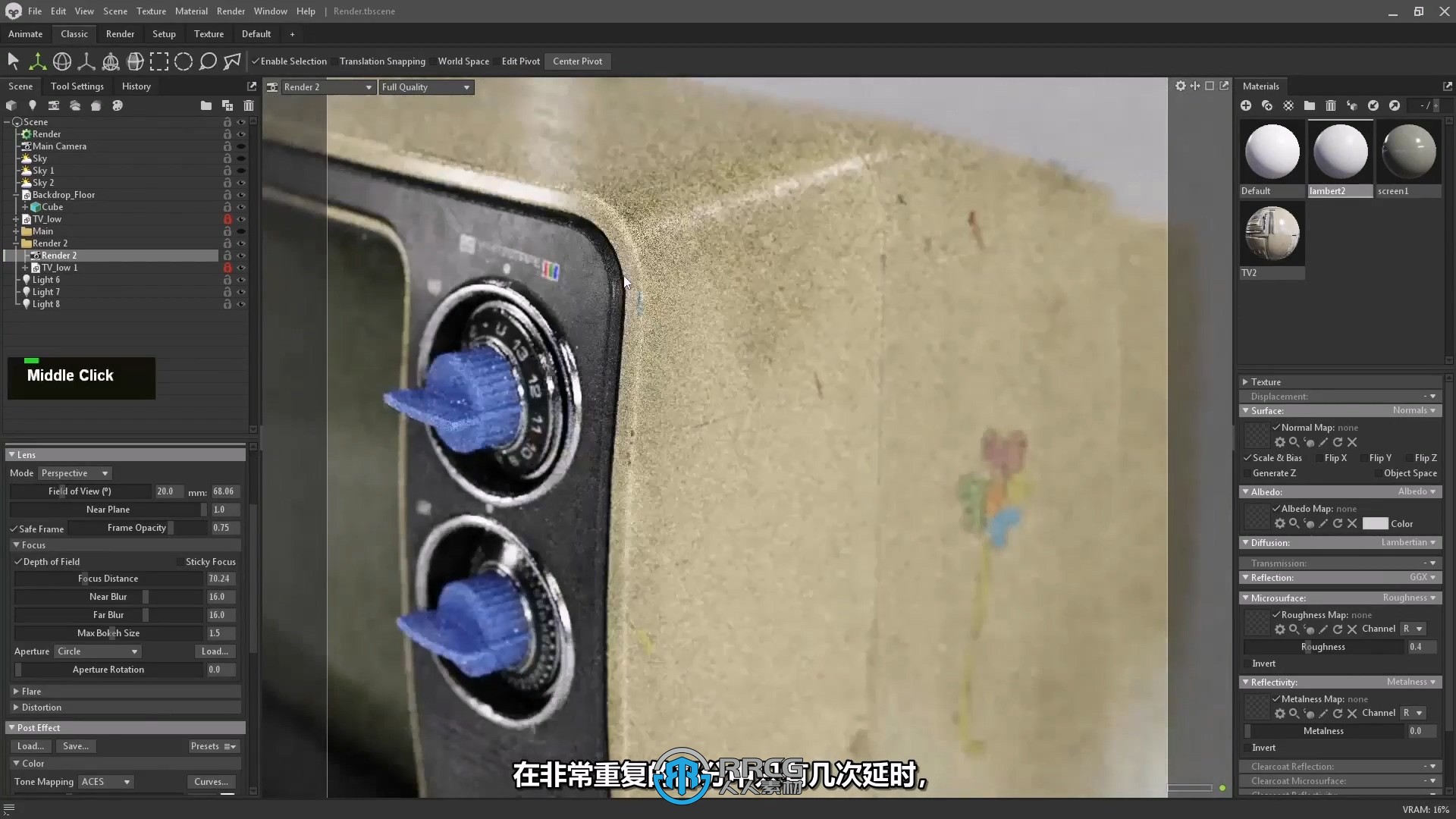Image resolution: width=1456 pixels, height=819 pixels.
Task: Open the Curves... editor
Action: (211, 782)
